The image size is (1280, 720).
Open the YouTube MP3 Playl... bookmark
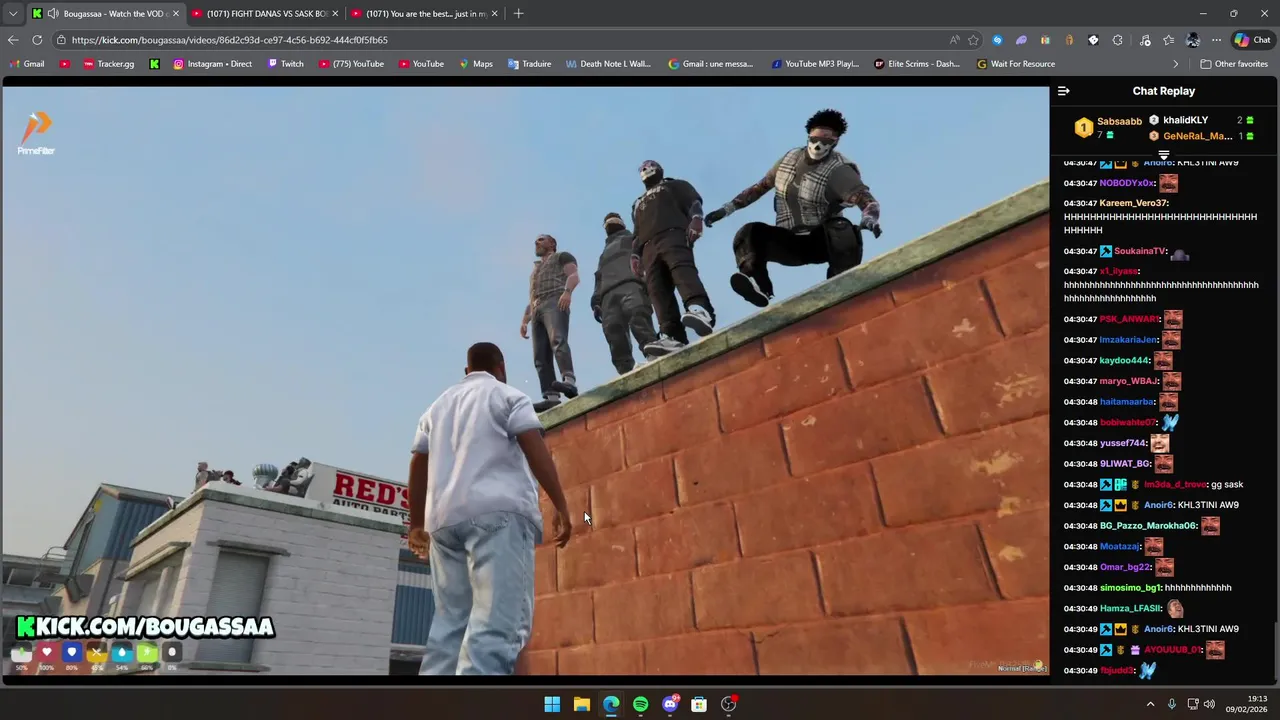[x=815, y=64]
